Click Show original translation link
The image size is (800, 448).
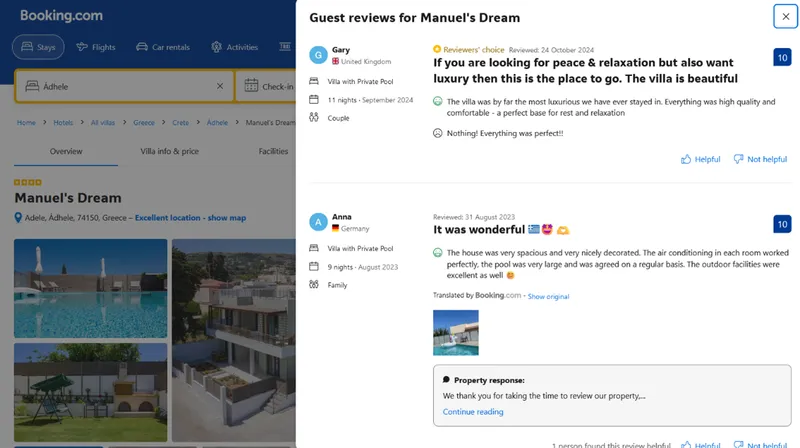(x=548, y=297)
